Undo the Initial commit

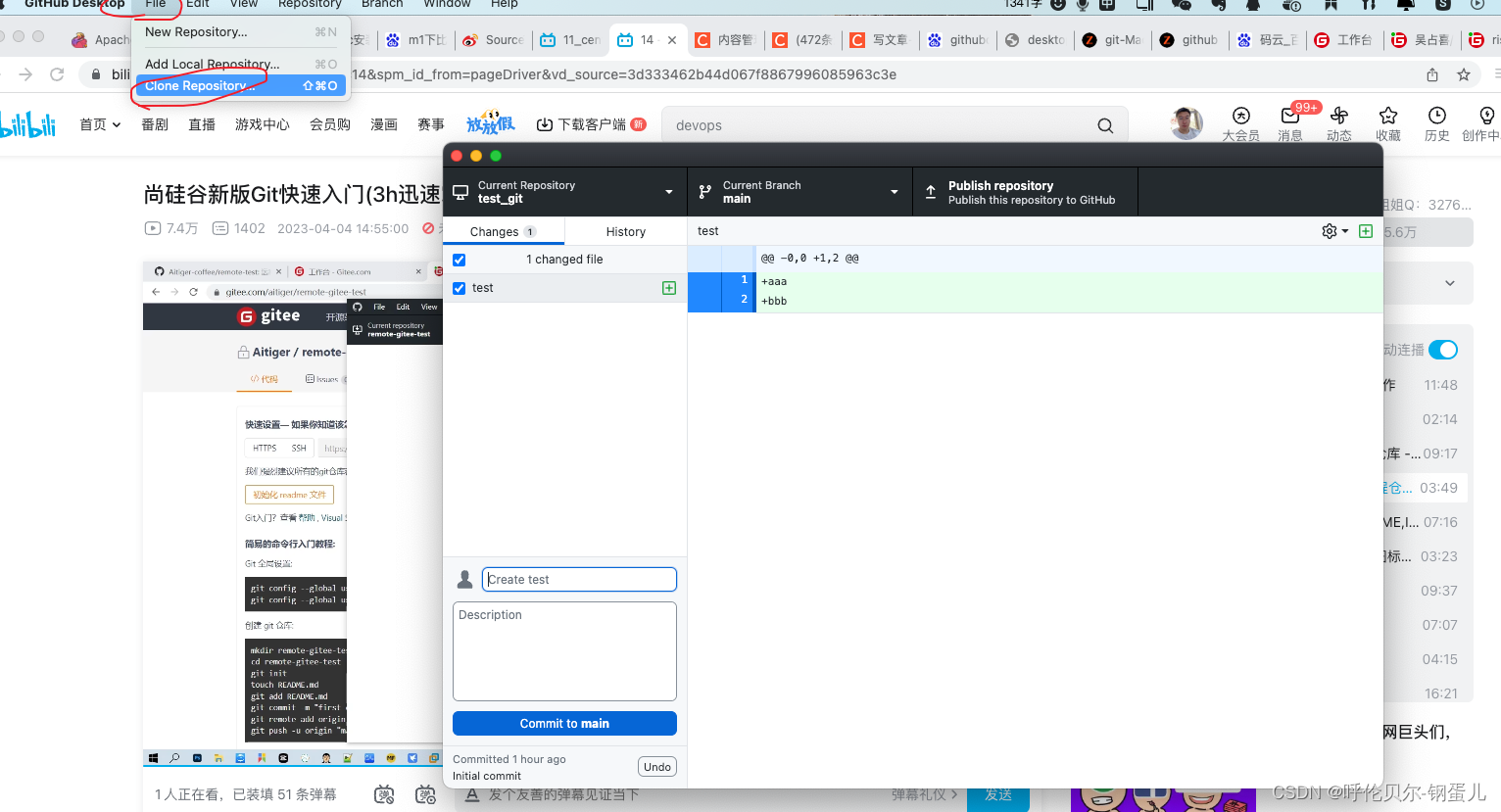[657, 767]
